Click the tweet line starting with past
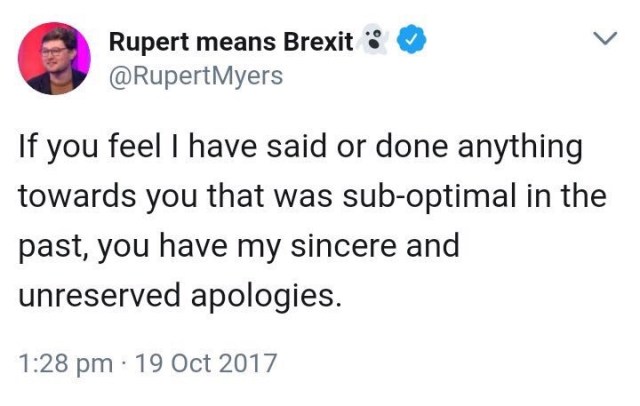This screenshot has width=640, height=406. [238, 245]
